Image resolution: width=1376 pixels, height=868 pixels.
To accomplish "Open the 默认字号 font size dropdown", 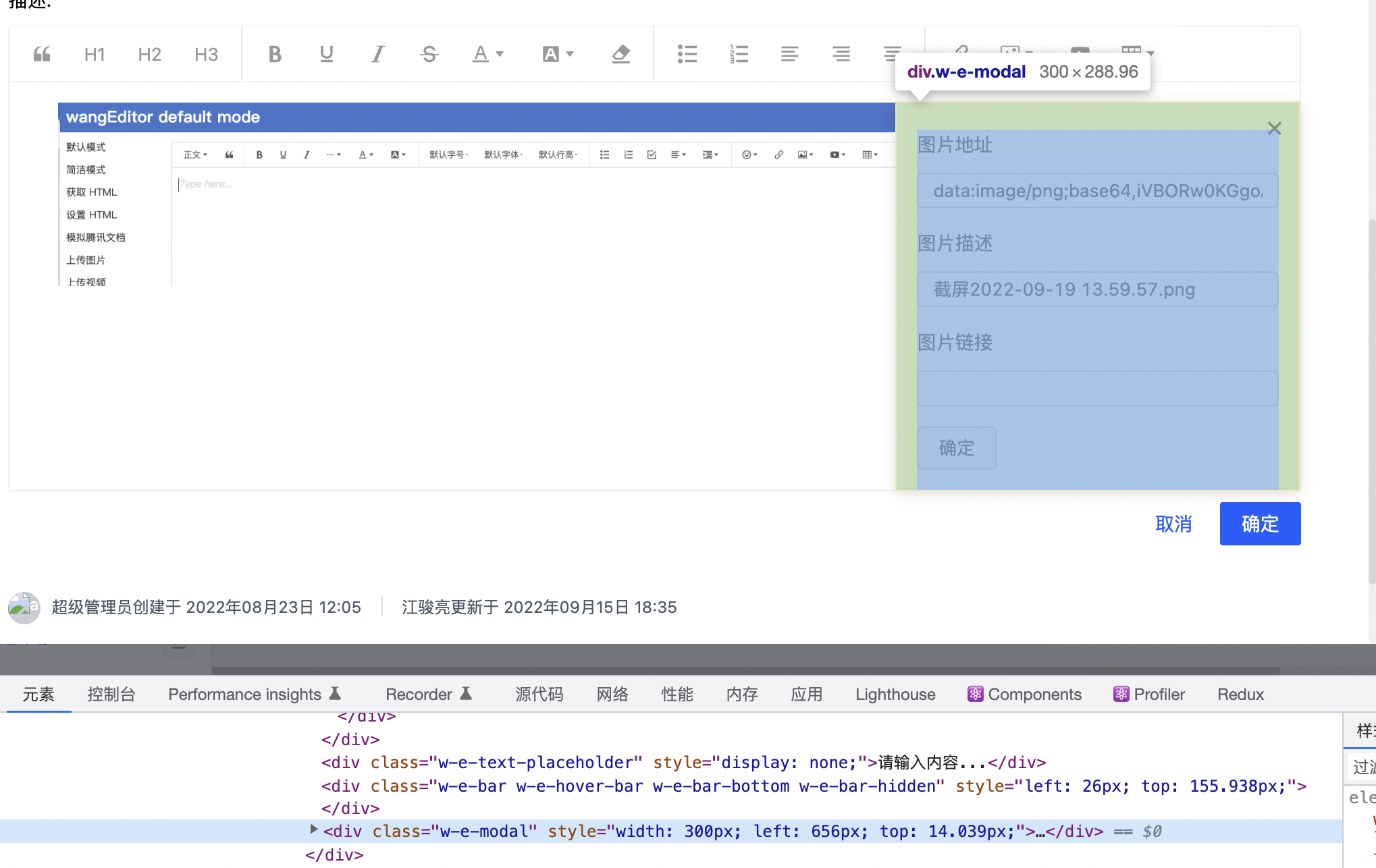I will [x=447, y=155].
